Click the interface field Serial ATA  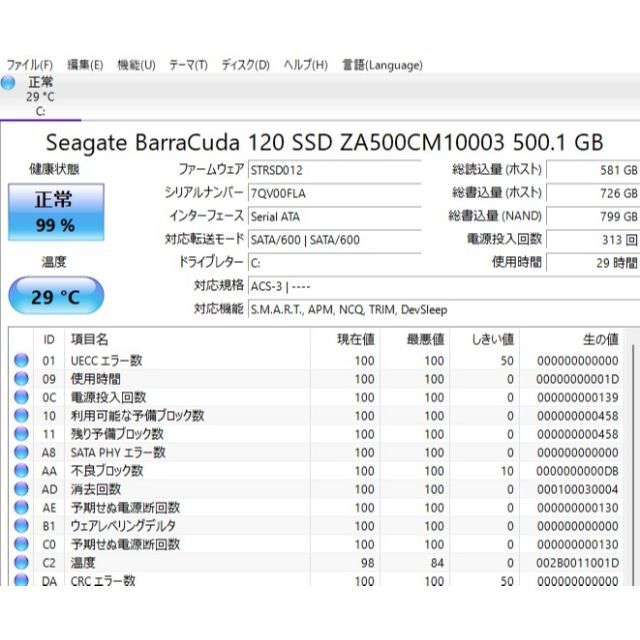pos(334,216)
